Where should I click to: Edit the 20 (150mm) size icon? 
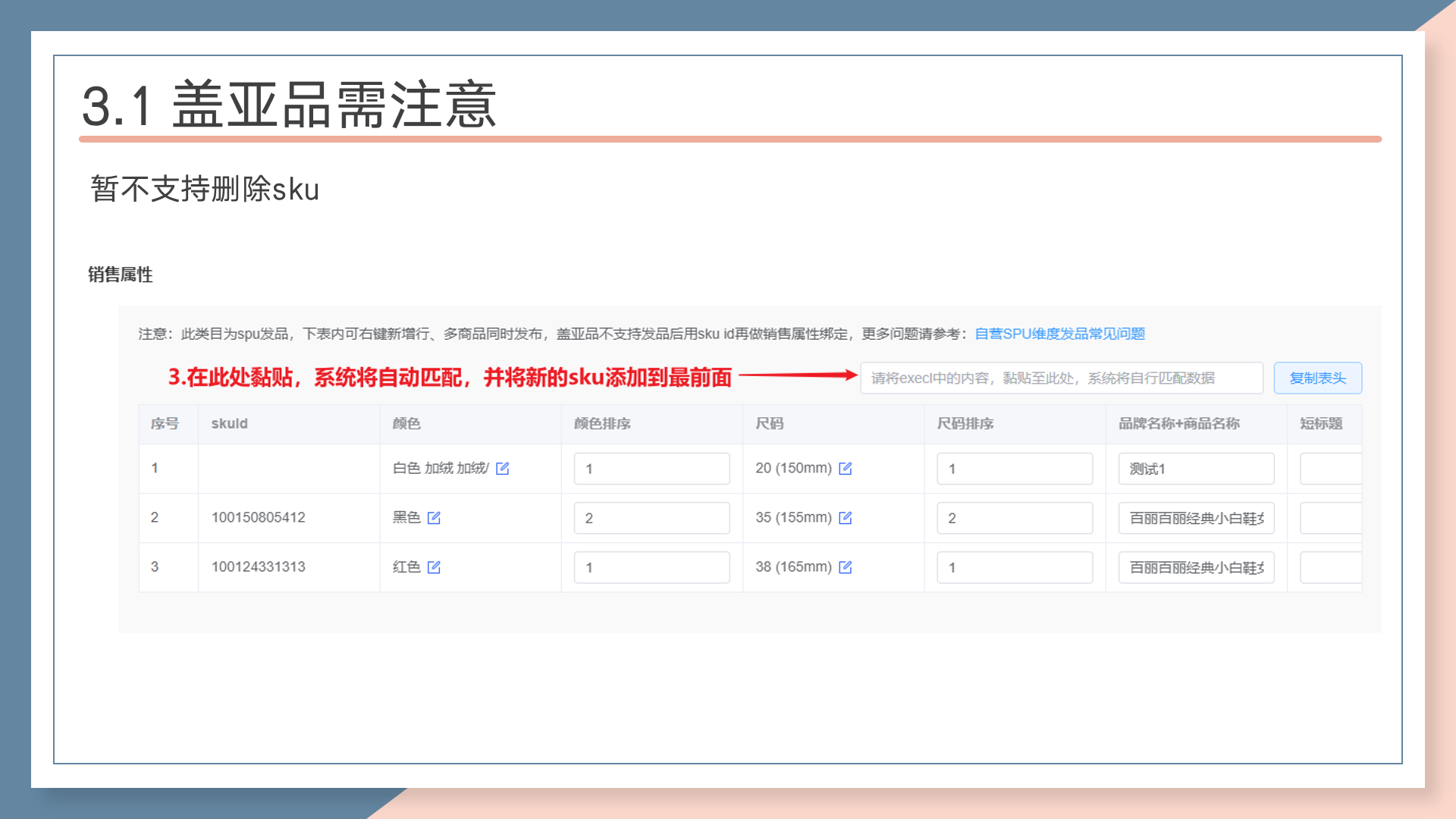coord(846,469)
